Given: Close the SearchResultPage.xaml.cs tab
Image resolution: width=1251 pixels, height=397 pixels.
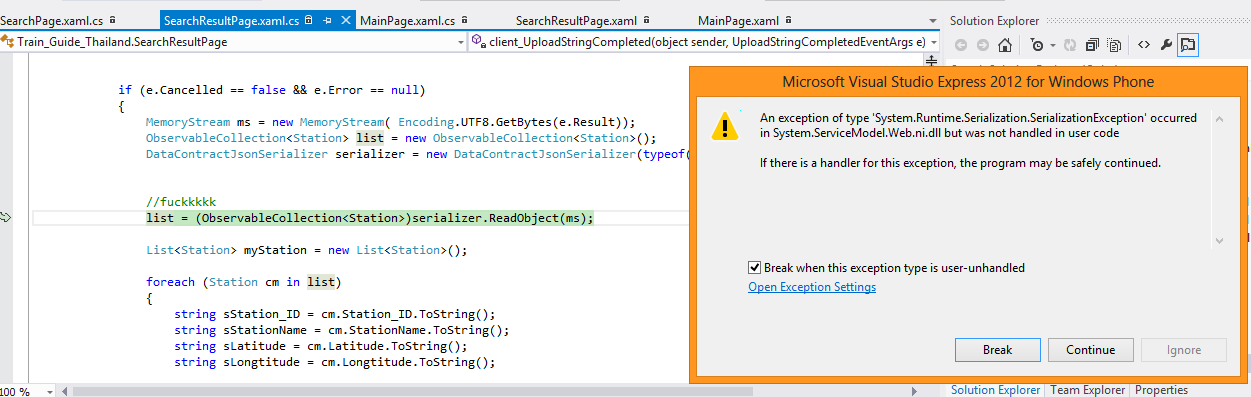Looking at the screenshot, I should click(x=346, y=20).
